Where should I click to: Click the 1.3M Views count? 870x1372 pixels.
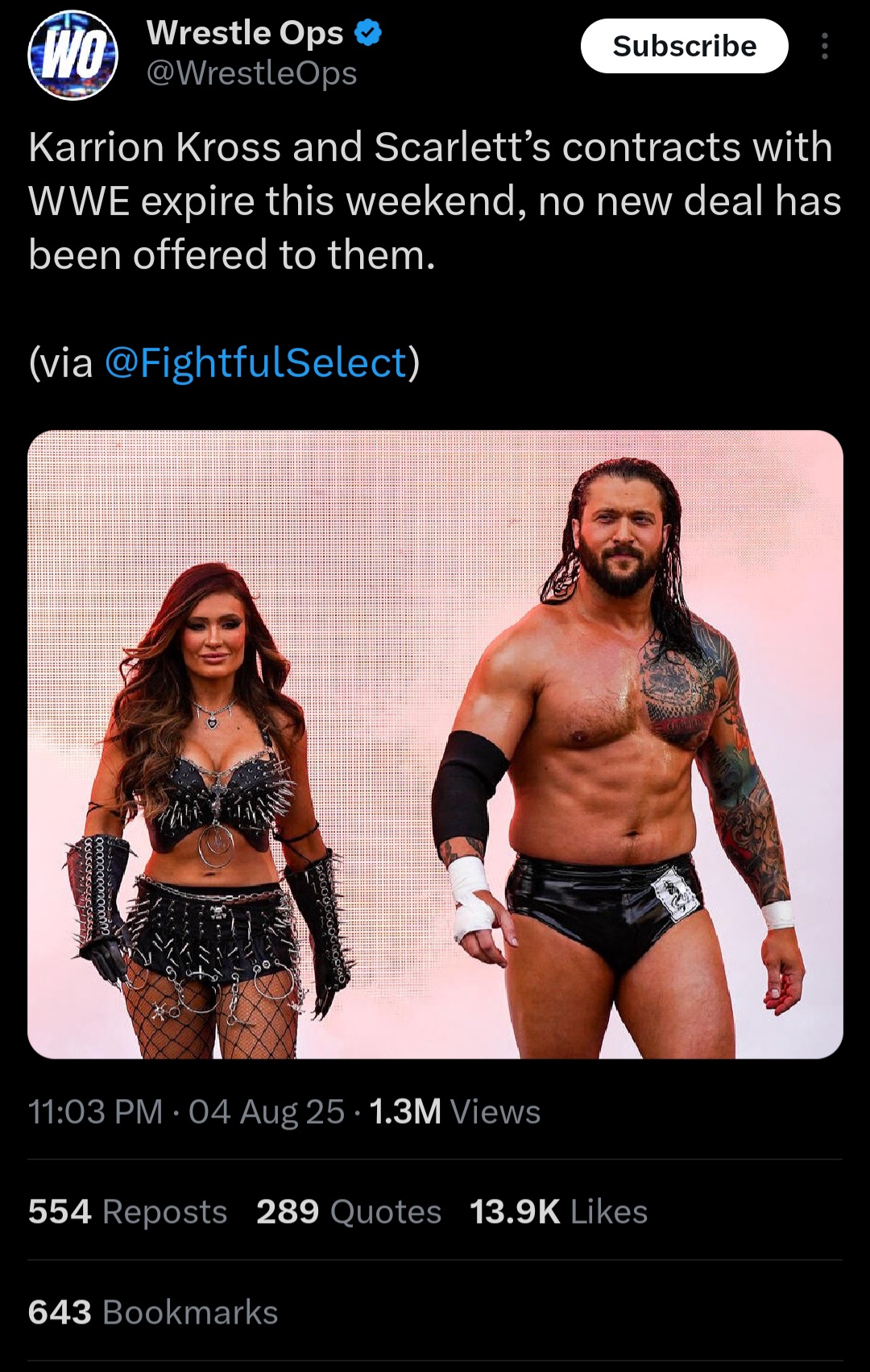[x=455, y=1112]
